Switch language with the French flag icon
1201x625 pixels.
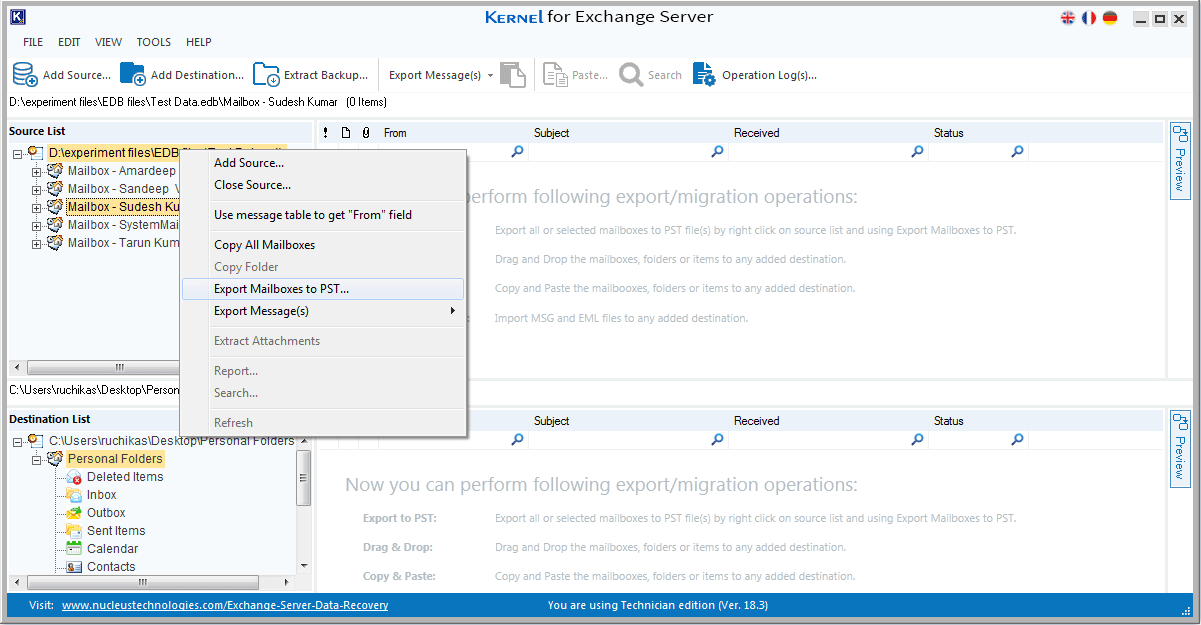pos(1089,18)
